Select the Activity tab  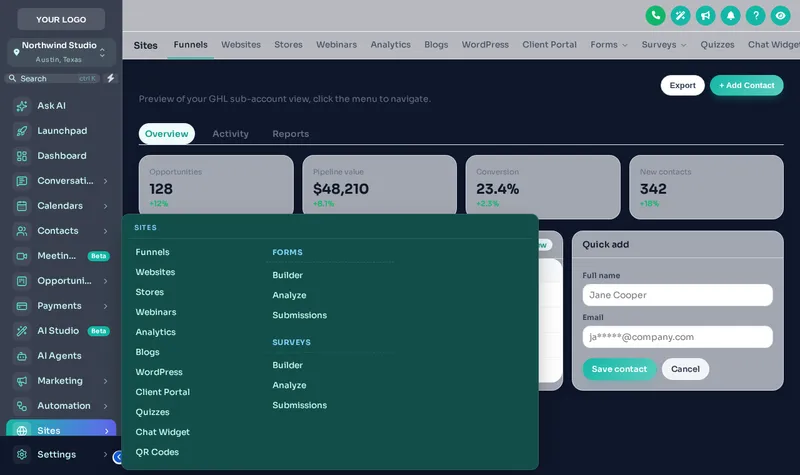tap(230, 134)
